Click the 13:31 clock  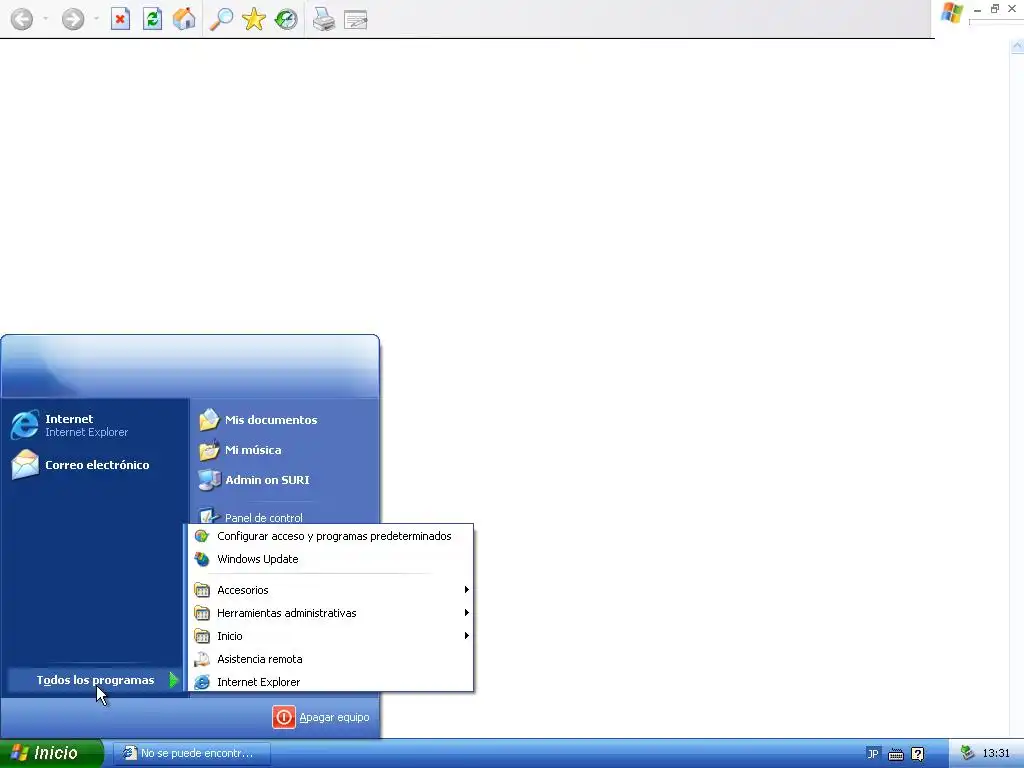(996, 753)
